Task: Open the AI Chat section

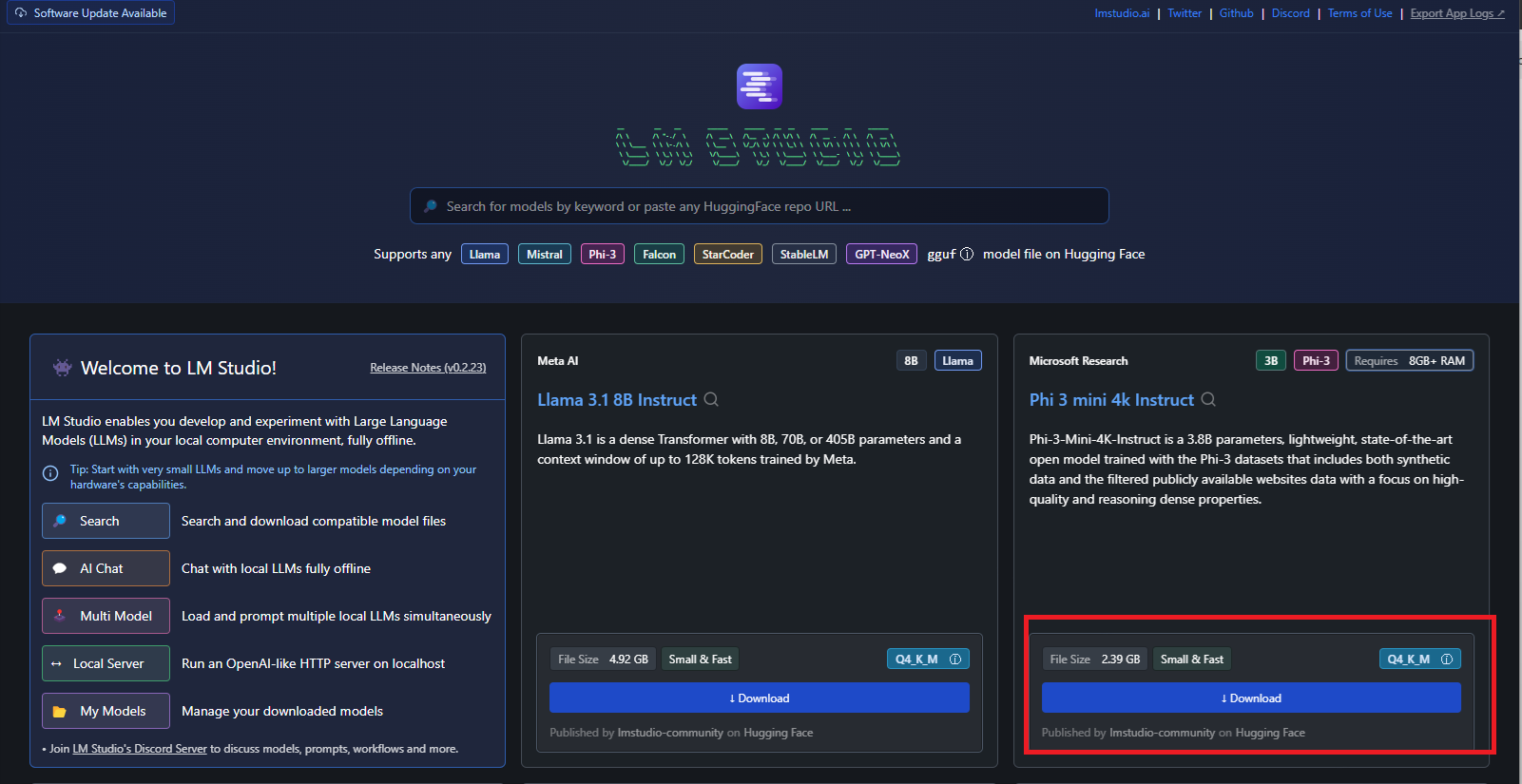Action: (x=106, y=568)
